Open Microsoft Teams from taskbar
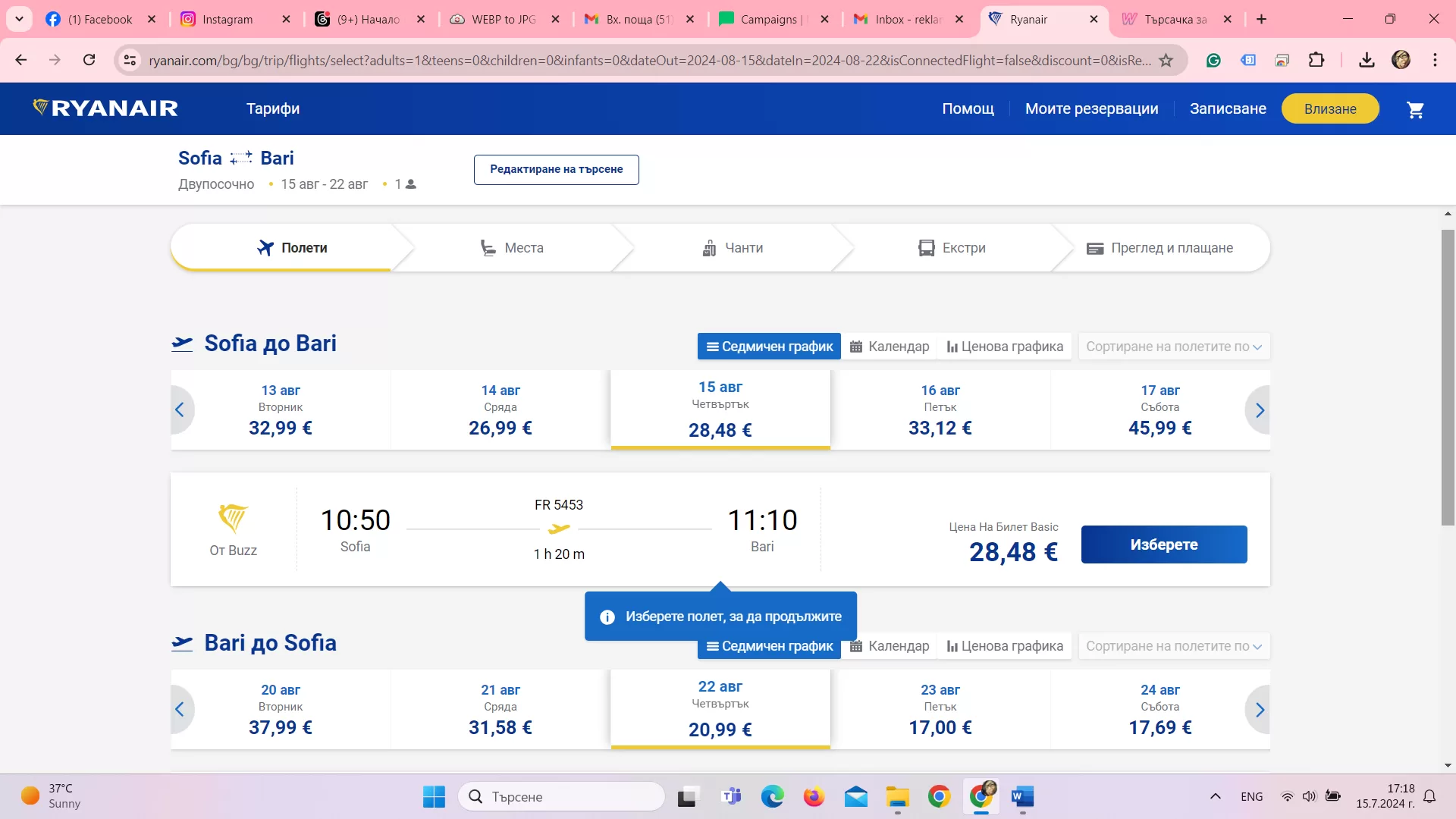This screenshot has width=1456, height=819. (x=731, y=796)
